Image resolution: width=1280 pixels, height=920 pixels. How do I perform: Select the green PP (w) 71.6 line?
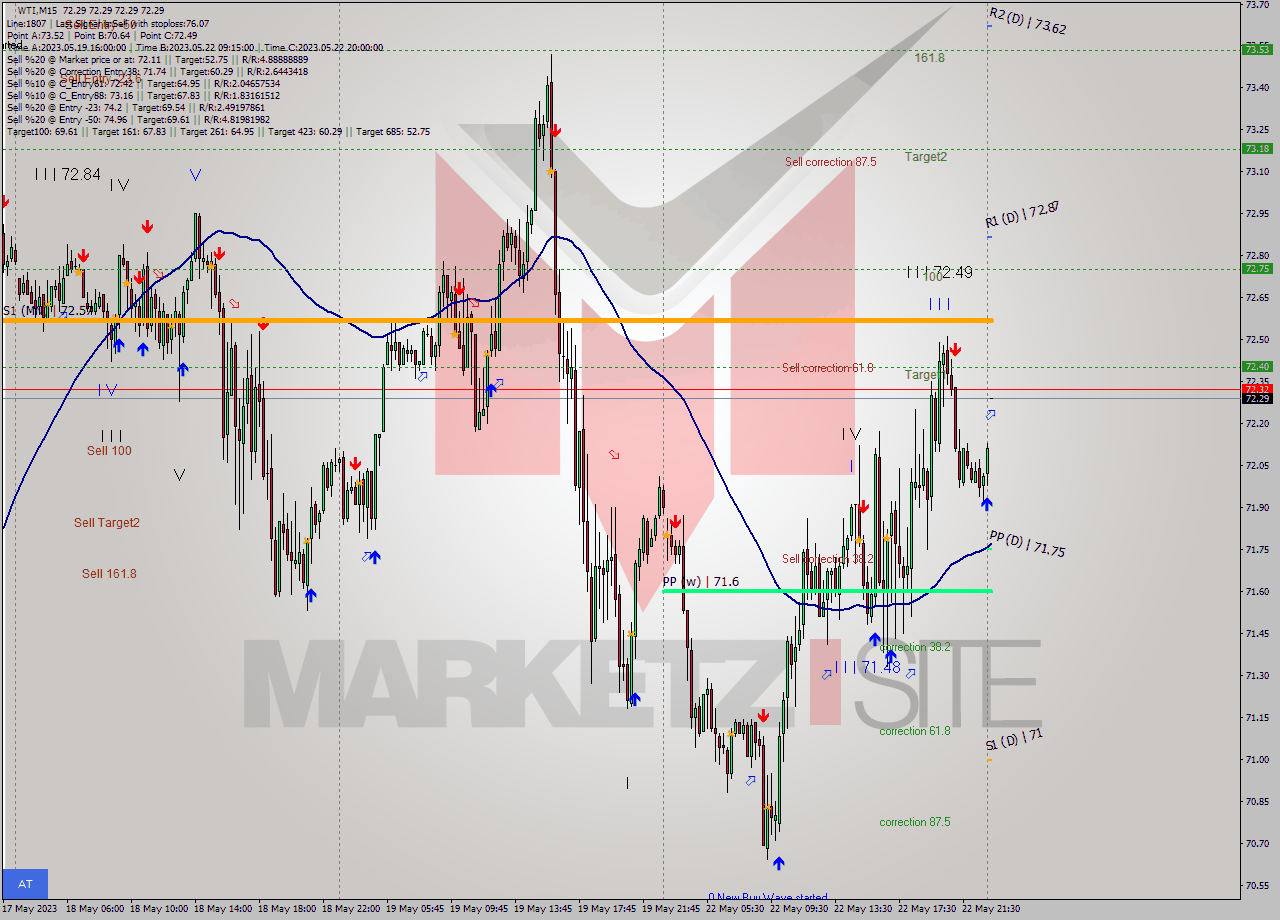(x=827, y=591)
